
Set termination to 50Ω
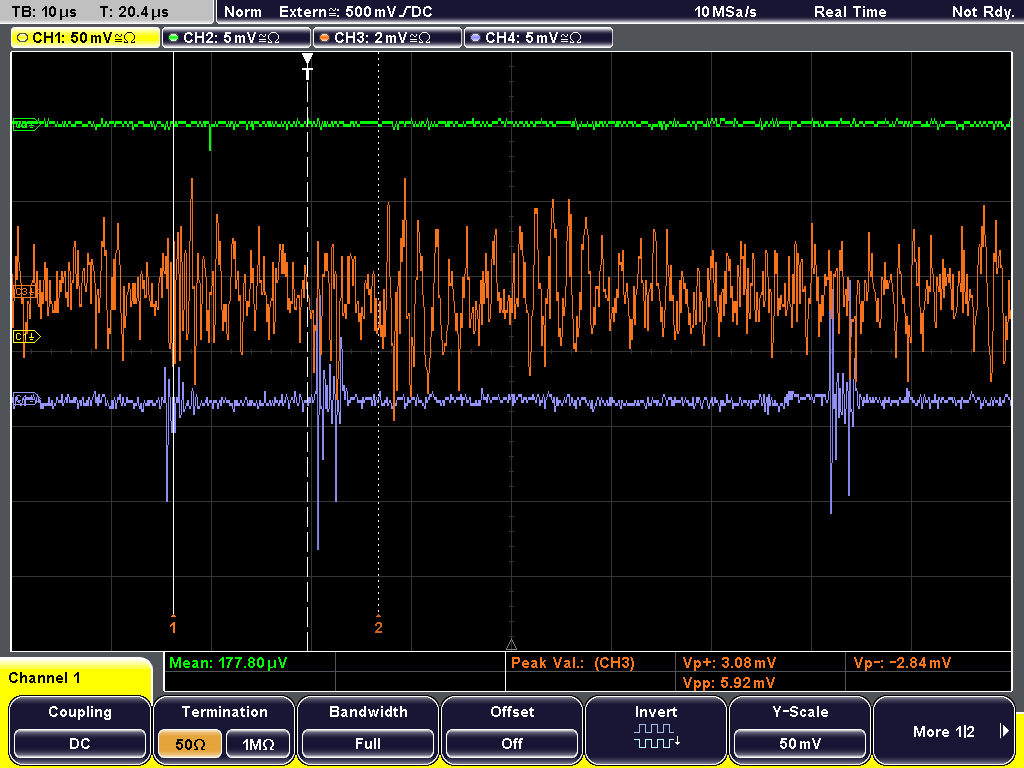[190, 744]
